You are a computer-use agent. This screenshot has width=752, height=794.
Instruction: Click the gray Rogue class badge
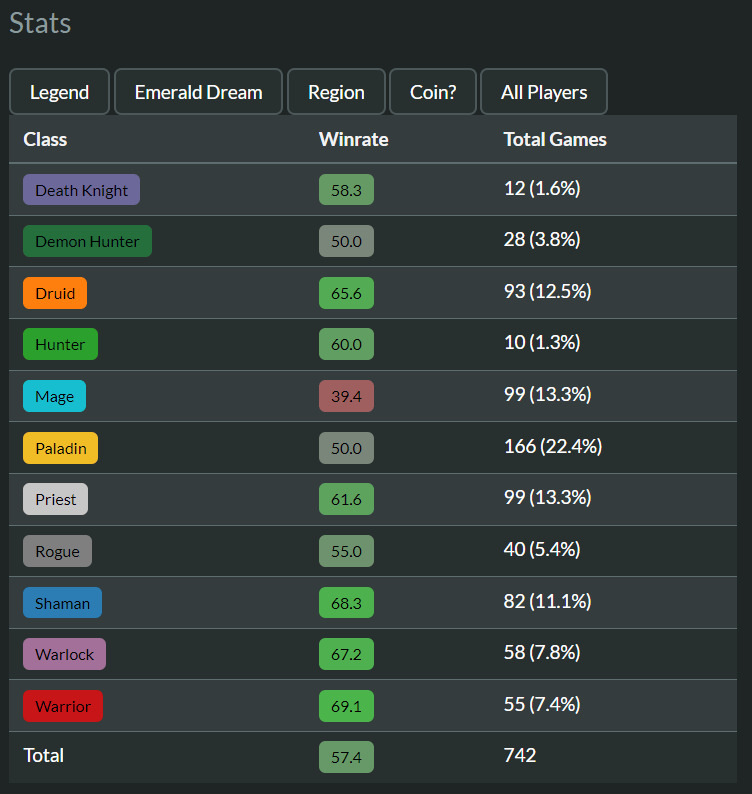click(57, 551)
